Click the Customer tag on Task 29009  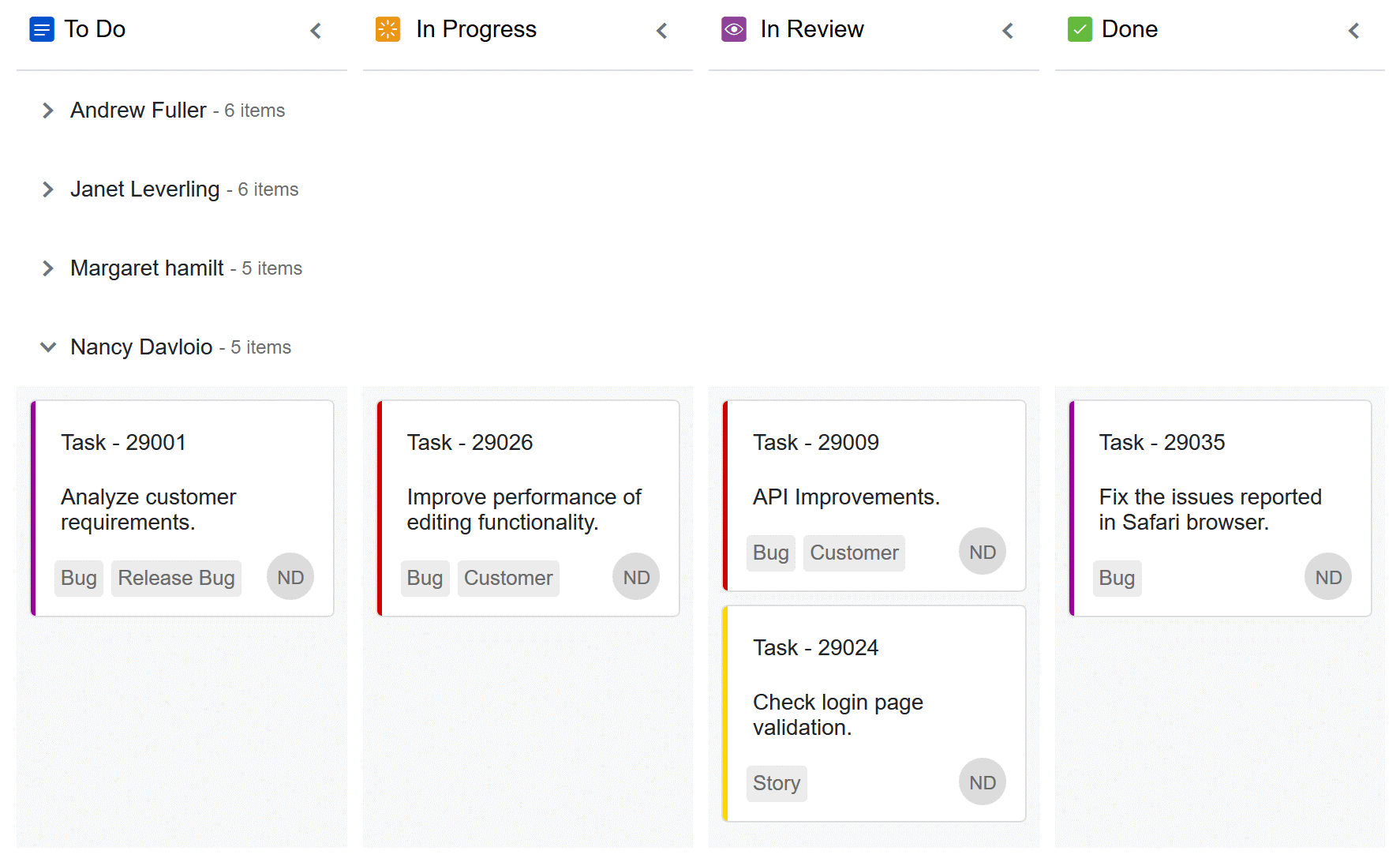click(x=854, y=553)
